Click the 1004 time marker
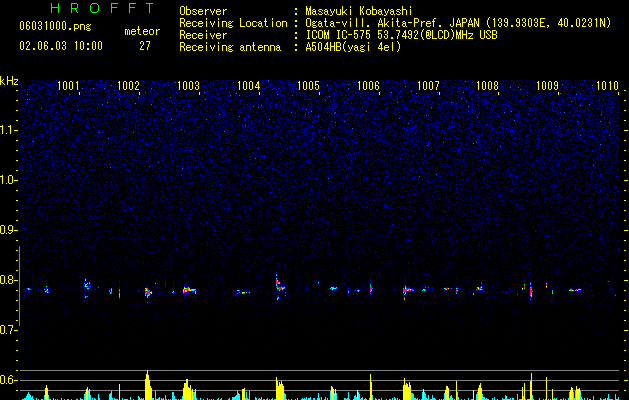This screenshot has width=629, height=400. [248, 86]
